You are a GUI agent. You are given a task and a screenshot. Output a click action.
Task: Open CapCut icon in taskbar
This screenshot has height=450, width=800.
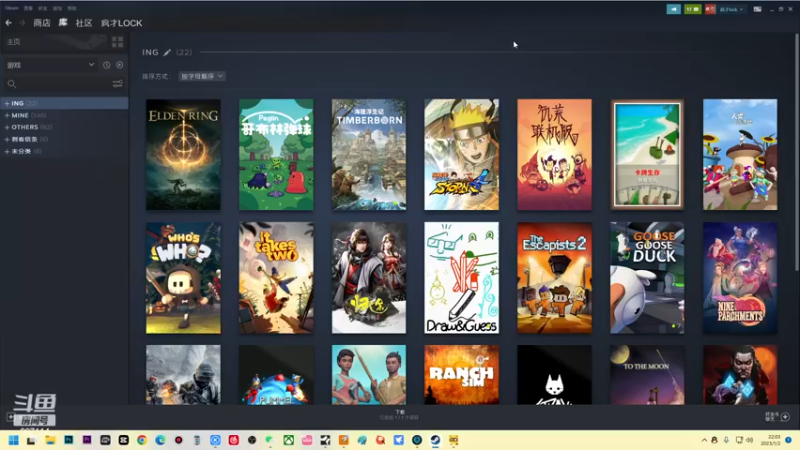pos(123,440)
